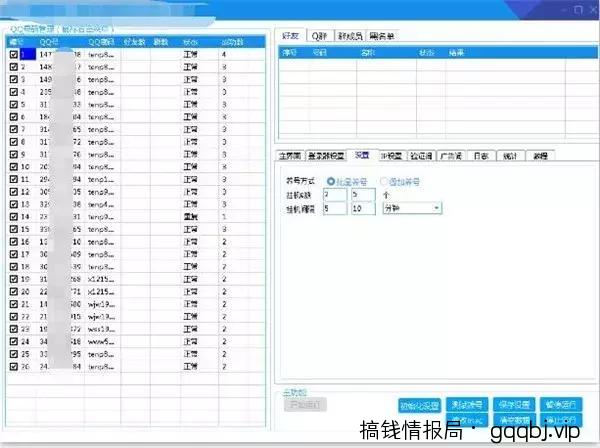Click the 初始化设置 button
600x448 pixels.
[x=420, y=405]
